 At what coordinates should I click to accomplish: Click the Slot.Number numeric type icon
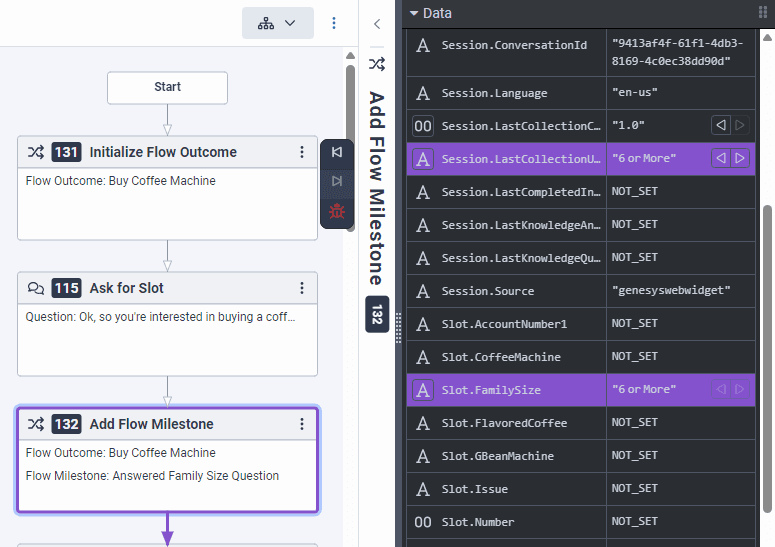pos(423,521)
